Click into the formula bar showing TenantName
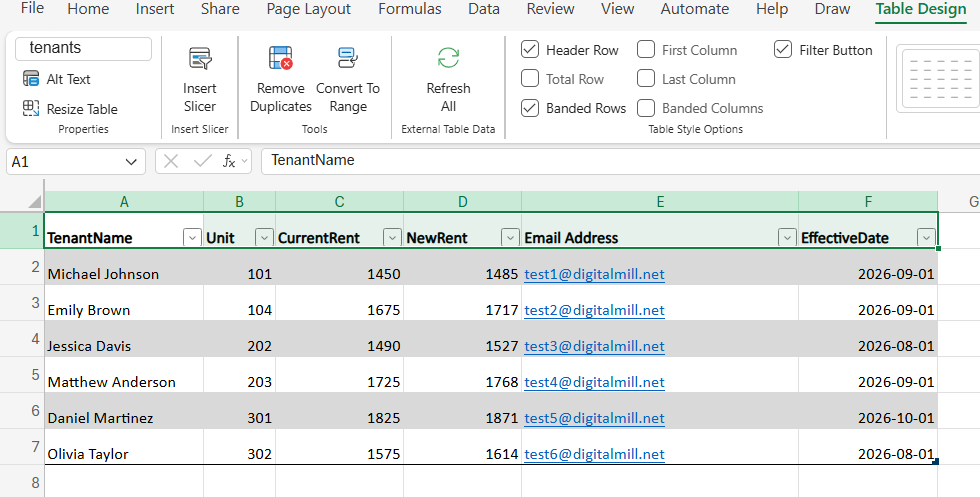 619,161
